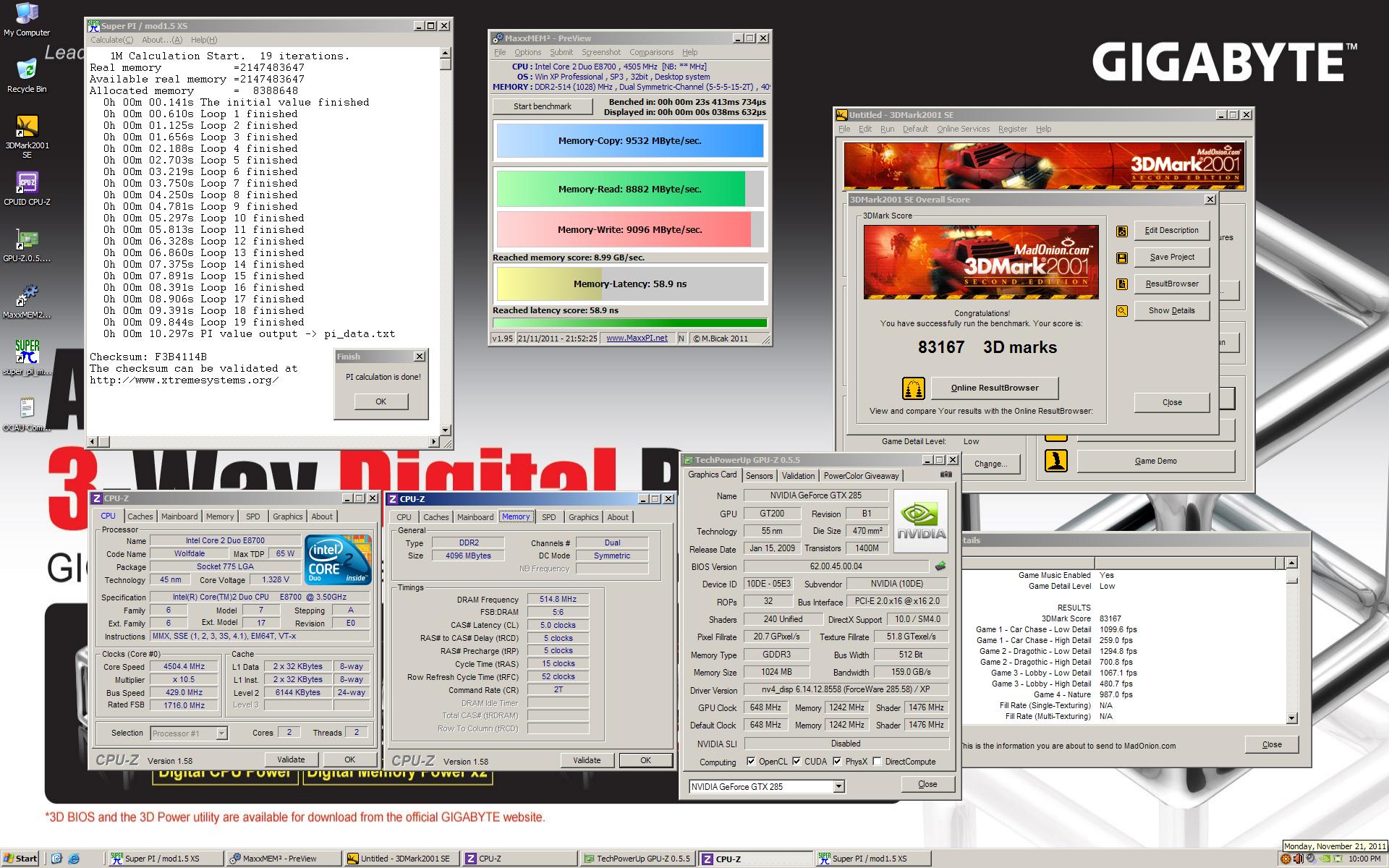
Task: Click Online ResultBrowser button
Action: (995, 388)
